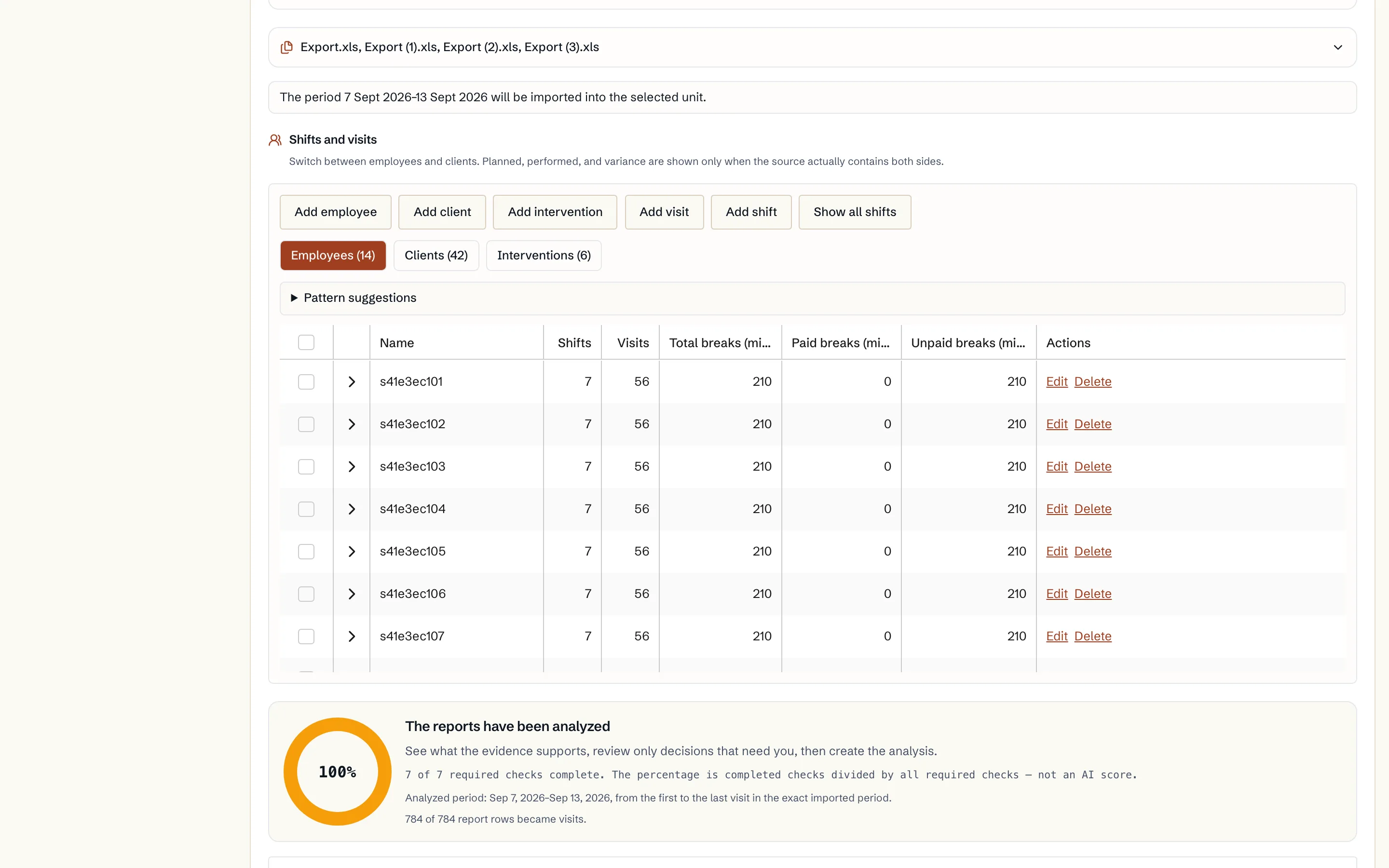Switch to the Employees (14) tab
This screenshot has width=1389, height=868.
click(x=333, y=256)
